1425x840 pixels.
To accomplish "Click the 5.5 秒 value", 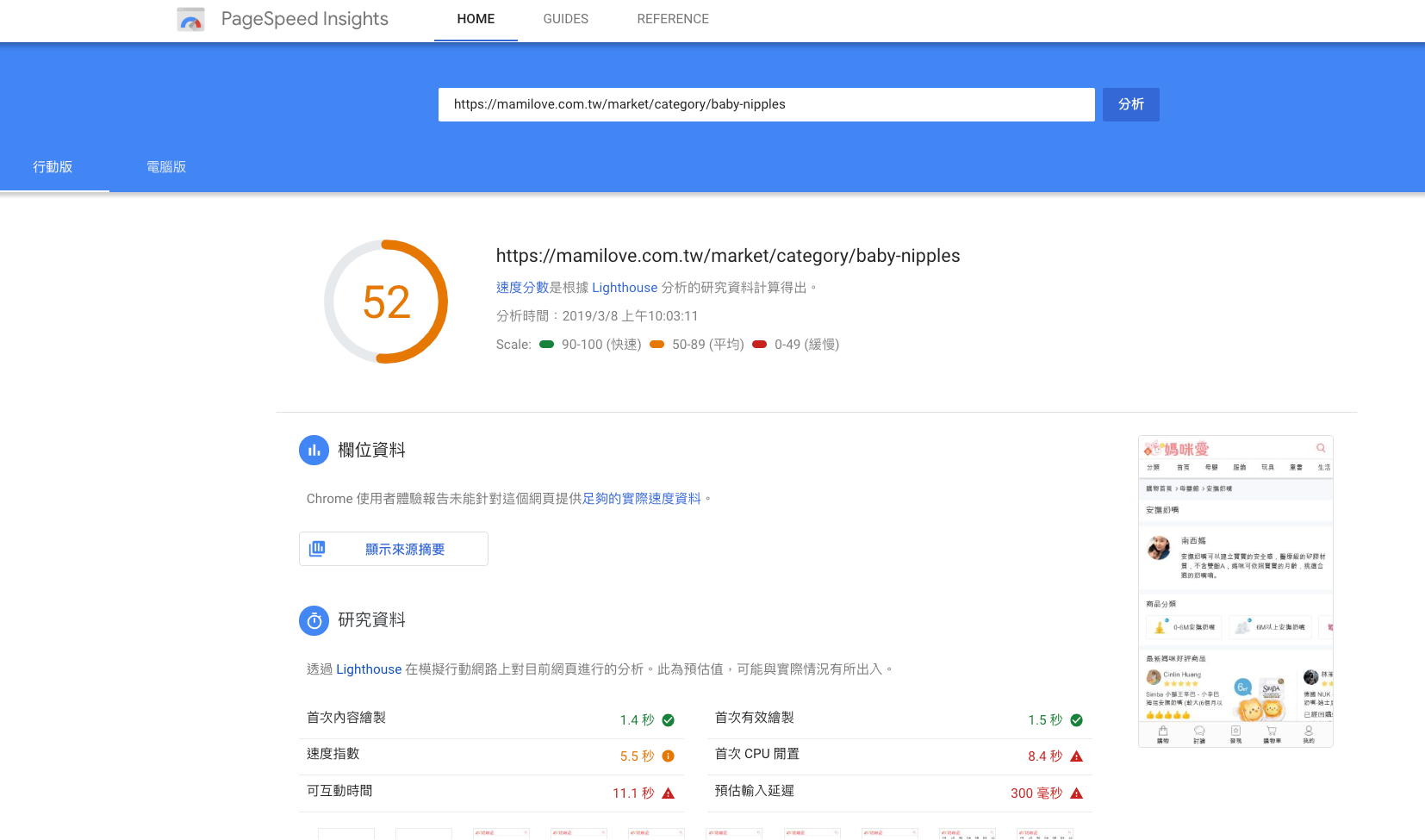I will [x=637, y=756].
